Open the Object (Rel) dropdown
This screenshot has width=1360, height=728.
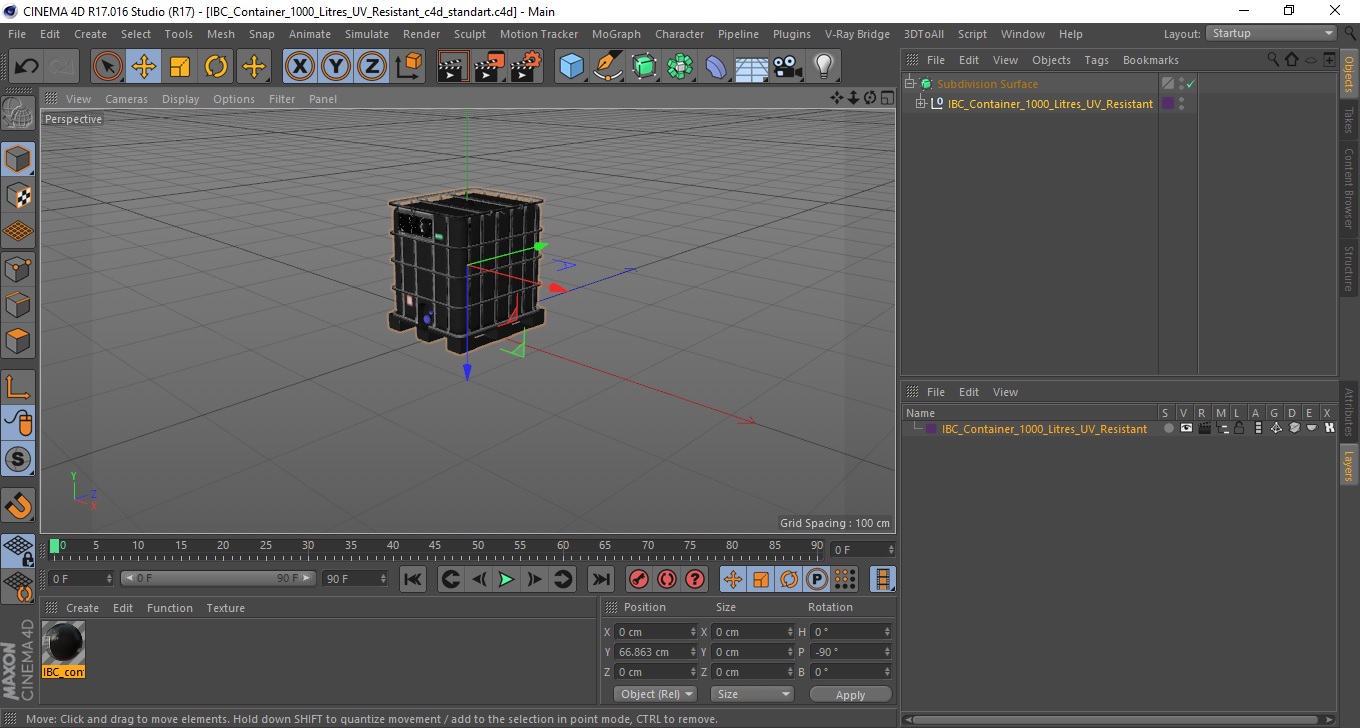pos(655,694)
